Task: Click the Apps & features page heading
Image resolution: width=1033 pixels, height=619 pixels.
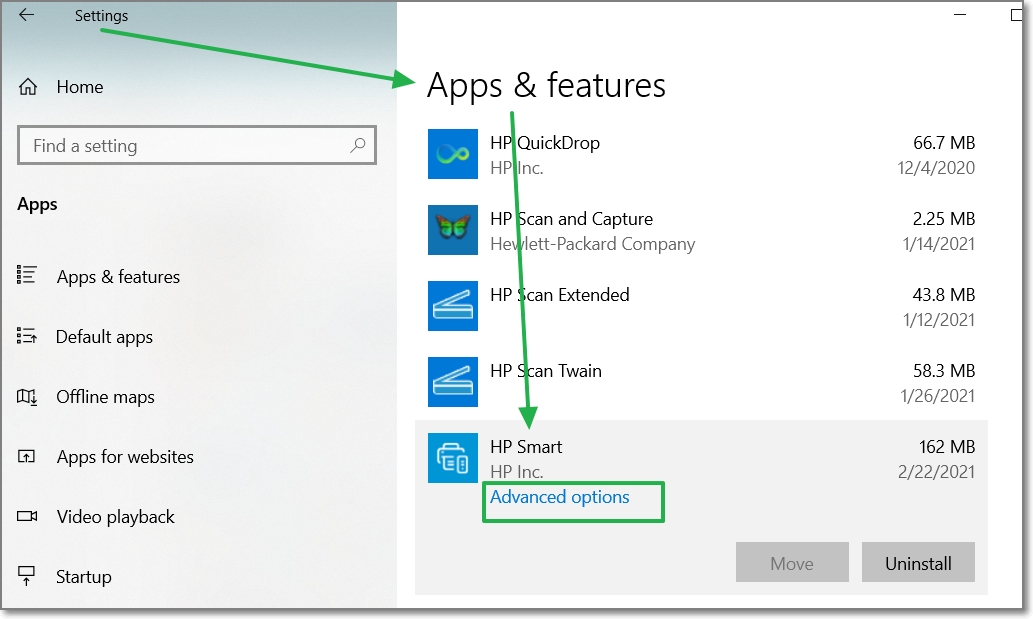Action: point(546,86)
